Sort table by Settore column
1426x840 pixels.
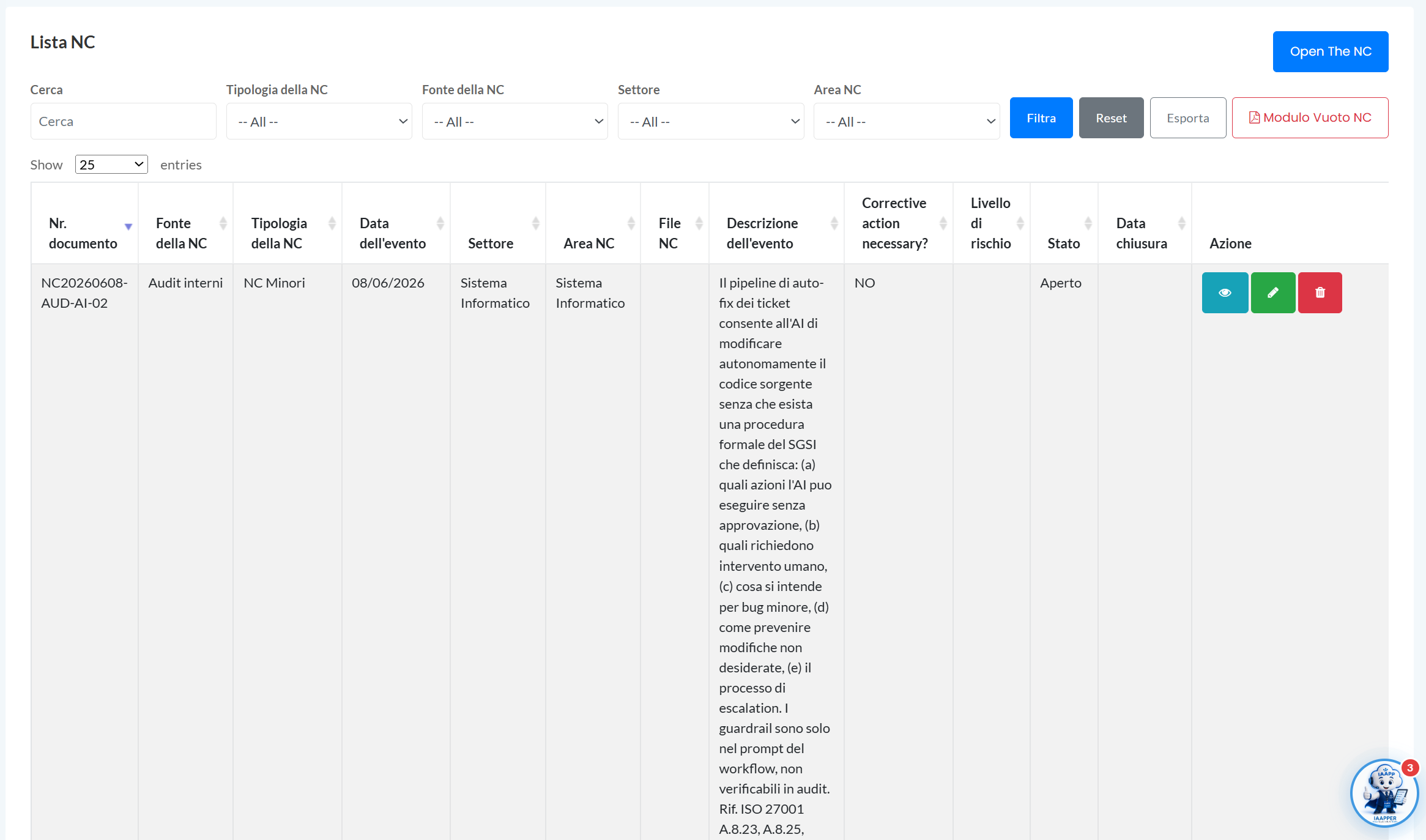[x=498, y=223]
